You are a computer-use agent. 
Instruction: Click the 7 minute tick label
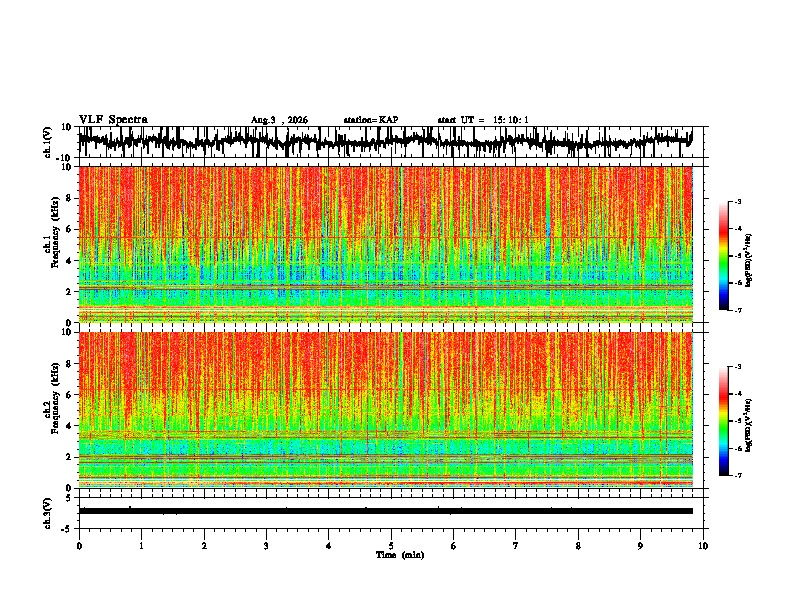click(516, 546)
